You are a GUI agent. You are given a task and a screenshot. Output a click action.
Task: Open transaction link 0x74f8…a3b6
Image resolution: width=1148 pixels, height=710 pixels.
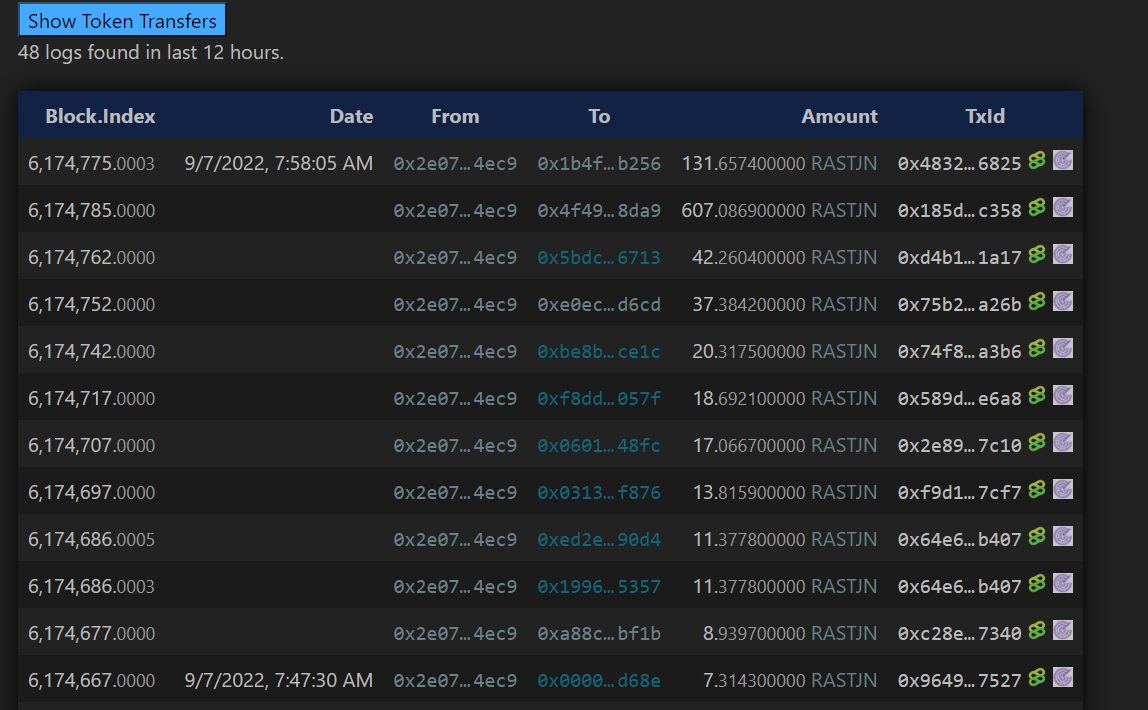959,351
